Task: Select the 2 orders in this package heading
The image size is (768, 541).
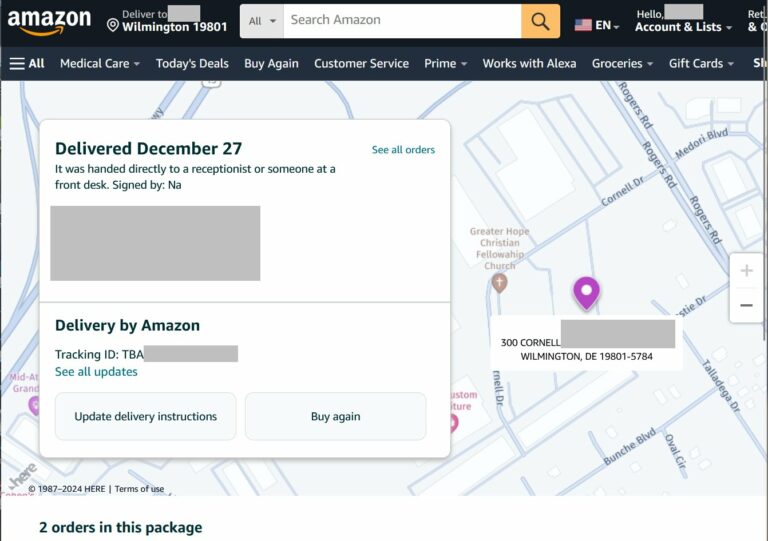Action: tap(120, 527)
